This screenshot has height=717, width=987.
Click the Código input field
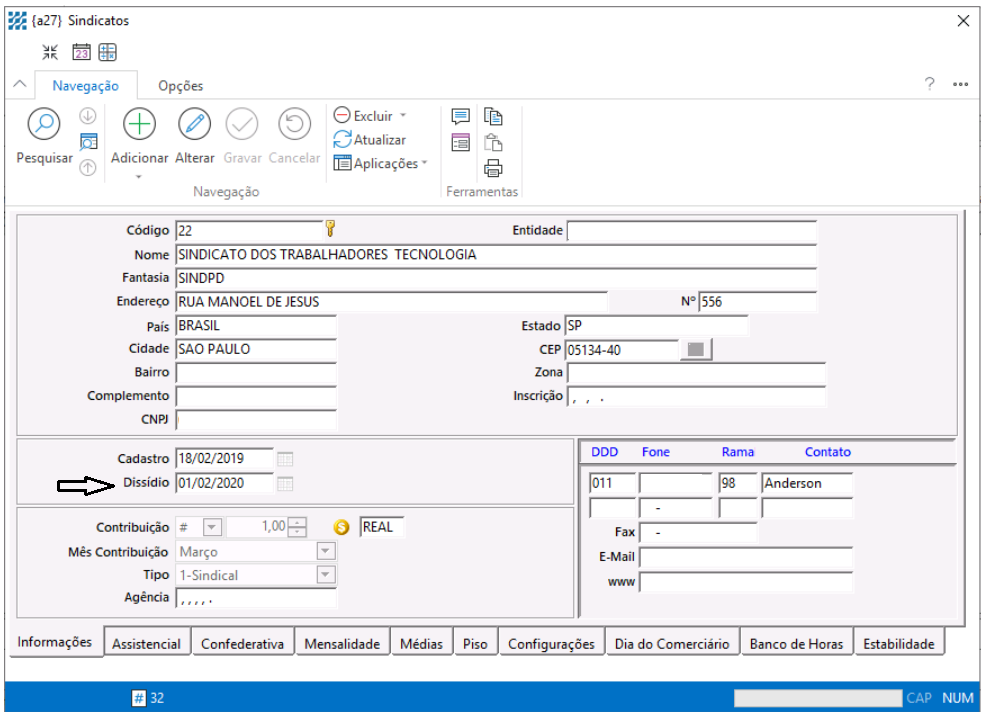click(x=249, y=230)
